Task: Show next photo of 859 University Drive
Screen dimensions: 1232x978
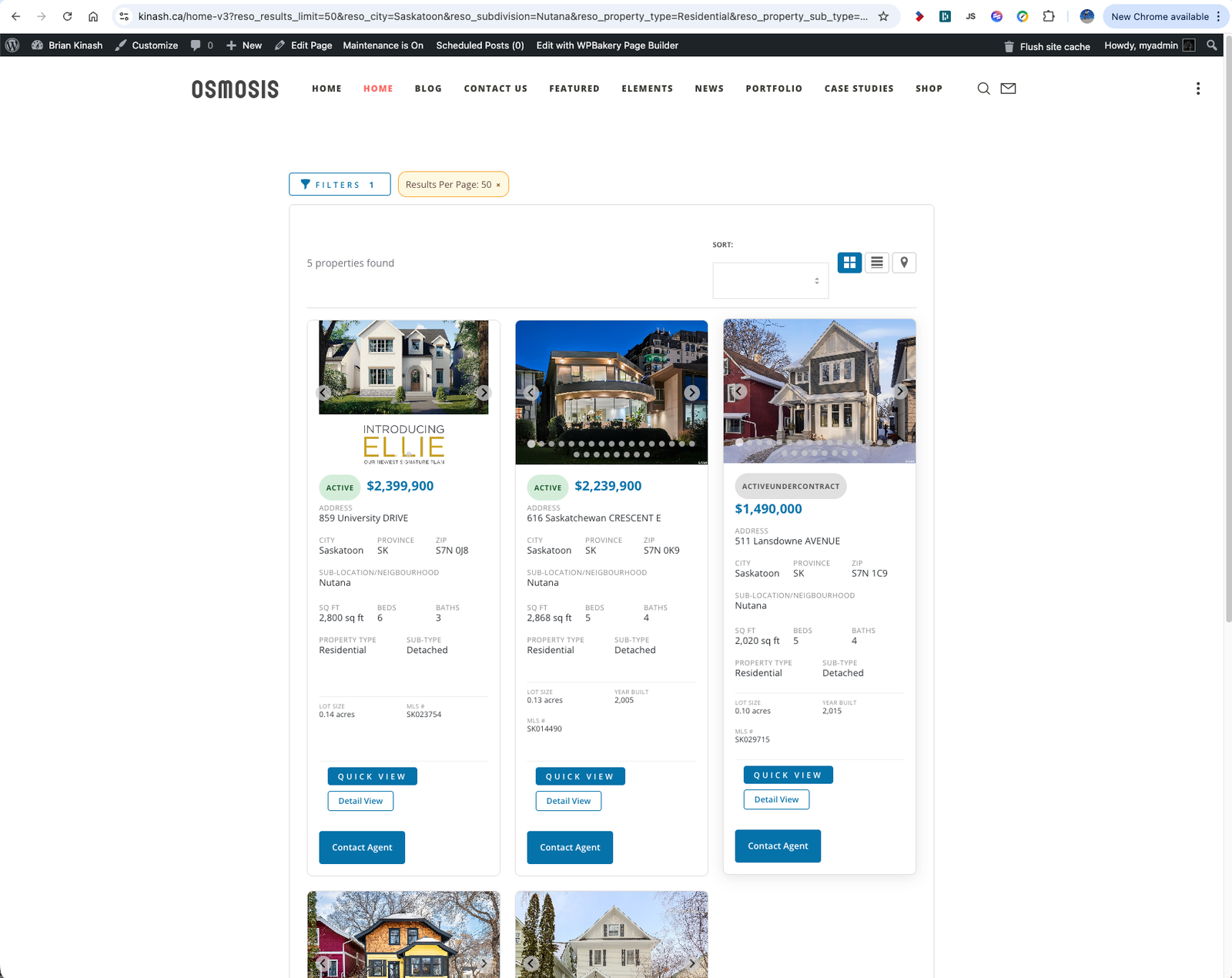Action: point(484,393)
